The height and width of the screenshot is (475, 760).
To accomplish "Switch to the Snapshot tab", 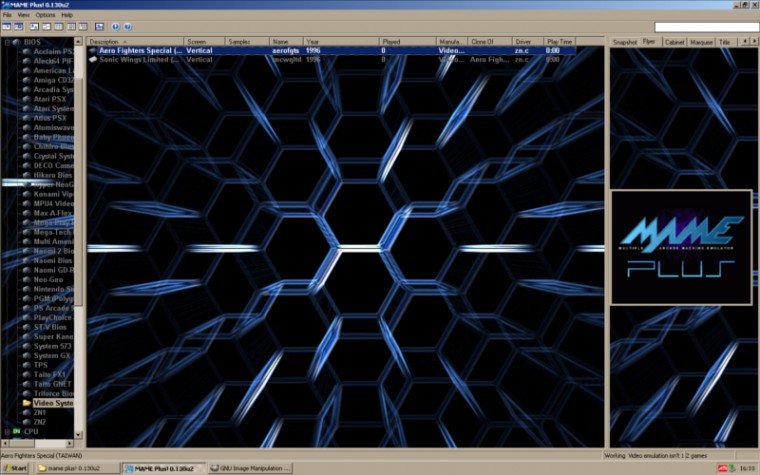I will (x=624, y=42).
